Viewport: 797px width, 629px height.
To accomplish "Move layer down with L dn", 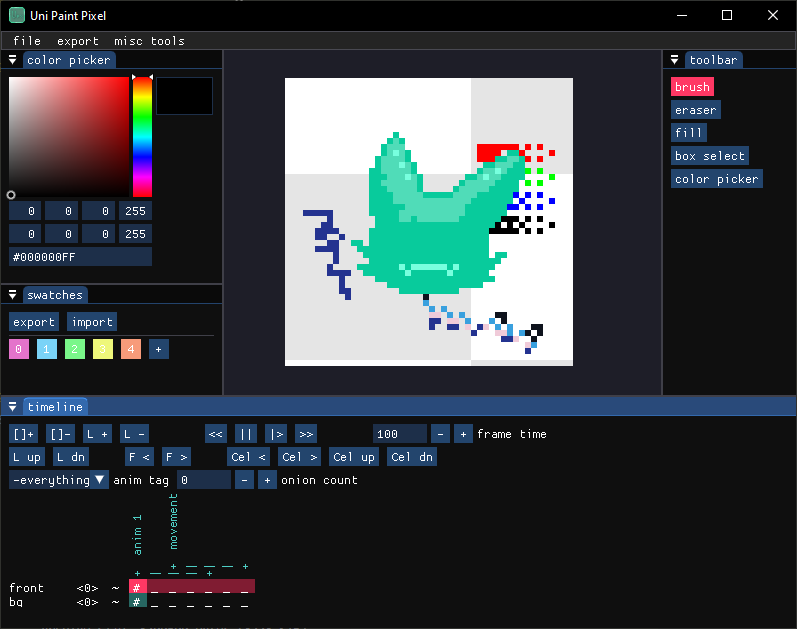I will click(71, 457).
